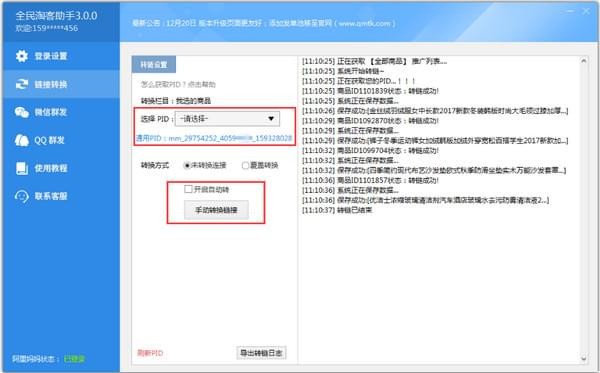This screenshot has width=600, height=373.
Task: Expand the 选择 PID dropdown showing -请选择-
Action: (227, 119)
